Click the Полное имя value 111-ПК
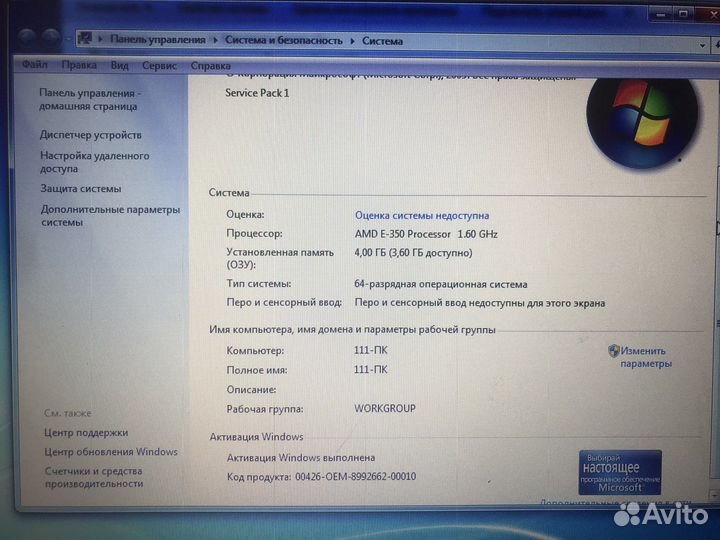720x540 pixels. 371,370
